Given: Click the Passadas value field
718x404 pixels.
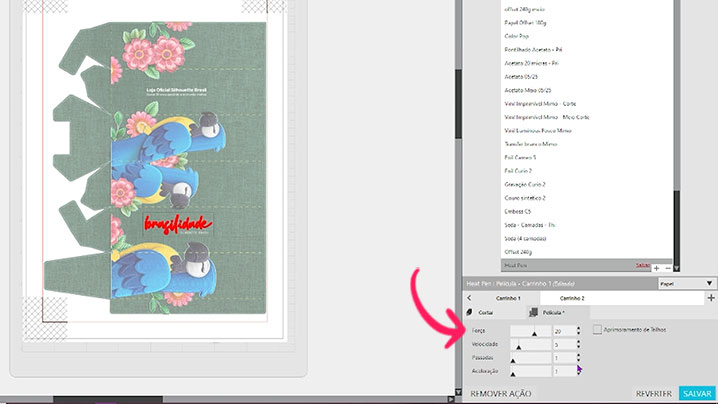Looking at the screenshot, I should [564, 358].
